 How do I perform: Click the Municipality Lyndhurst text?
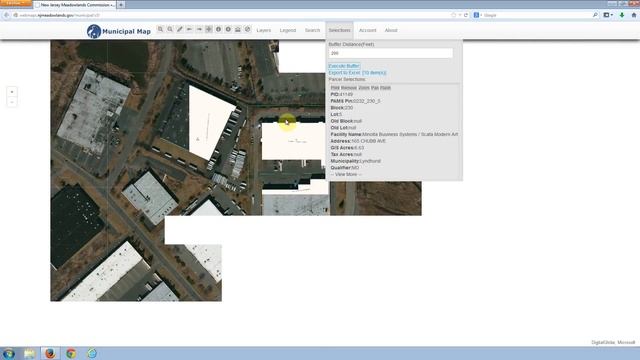[x=356, y=161]
